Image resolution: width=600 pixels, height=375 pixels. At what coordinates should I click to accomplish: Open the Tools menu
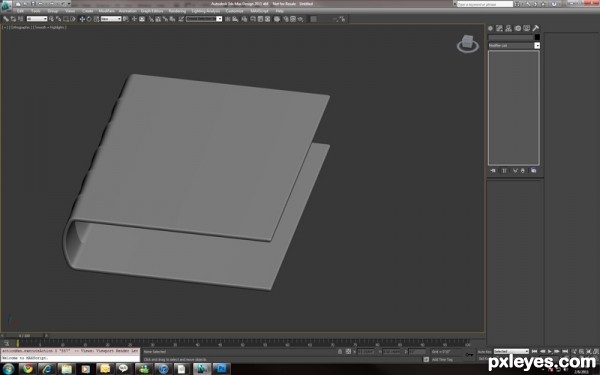click(x=36, y=11)
